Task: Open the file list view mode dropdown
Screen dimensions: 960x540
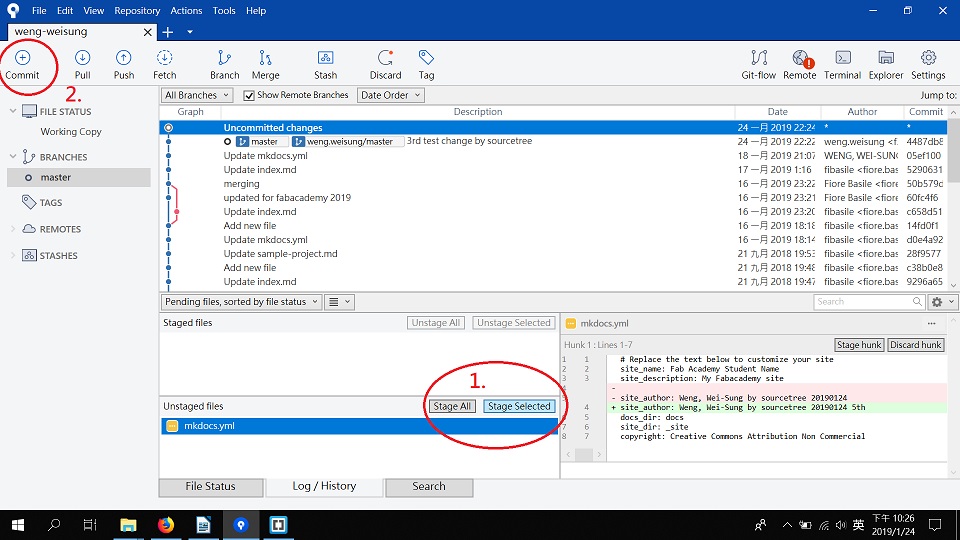Action: (339, 302)
